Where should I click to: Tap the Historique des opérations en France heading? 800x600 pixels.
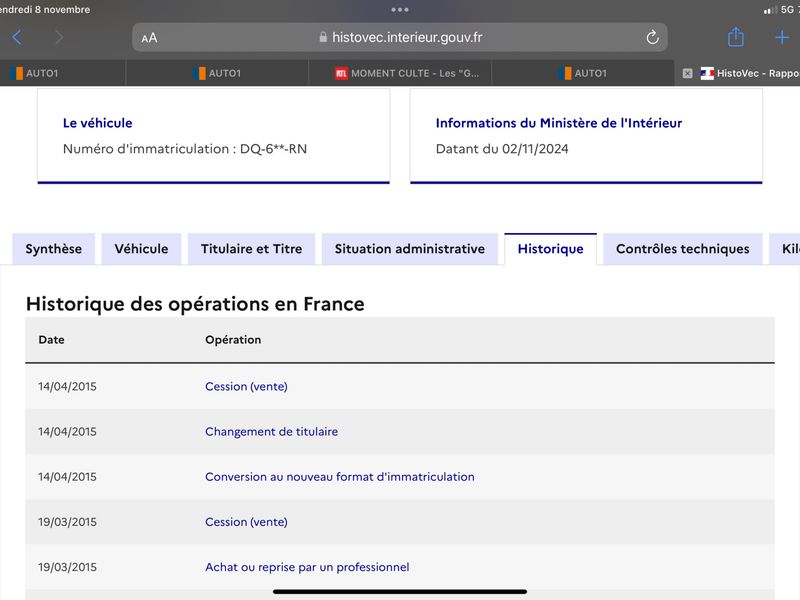pos(195,304)
